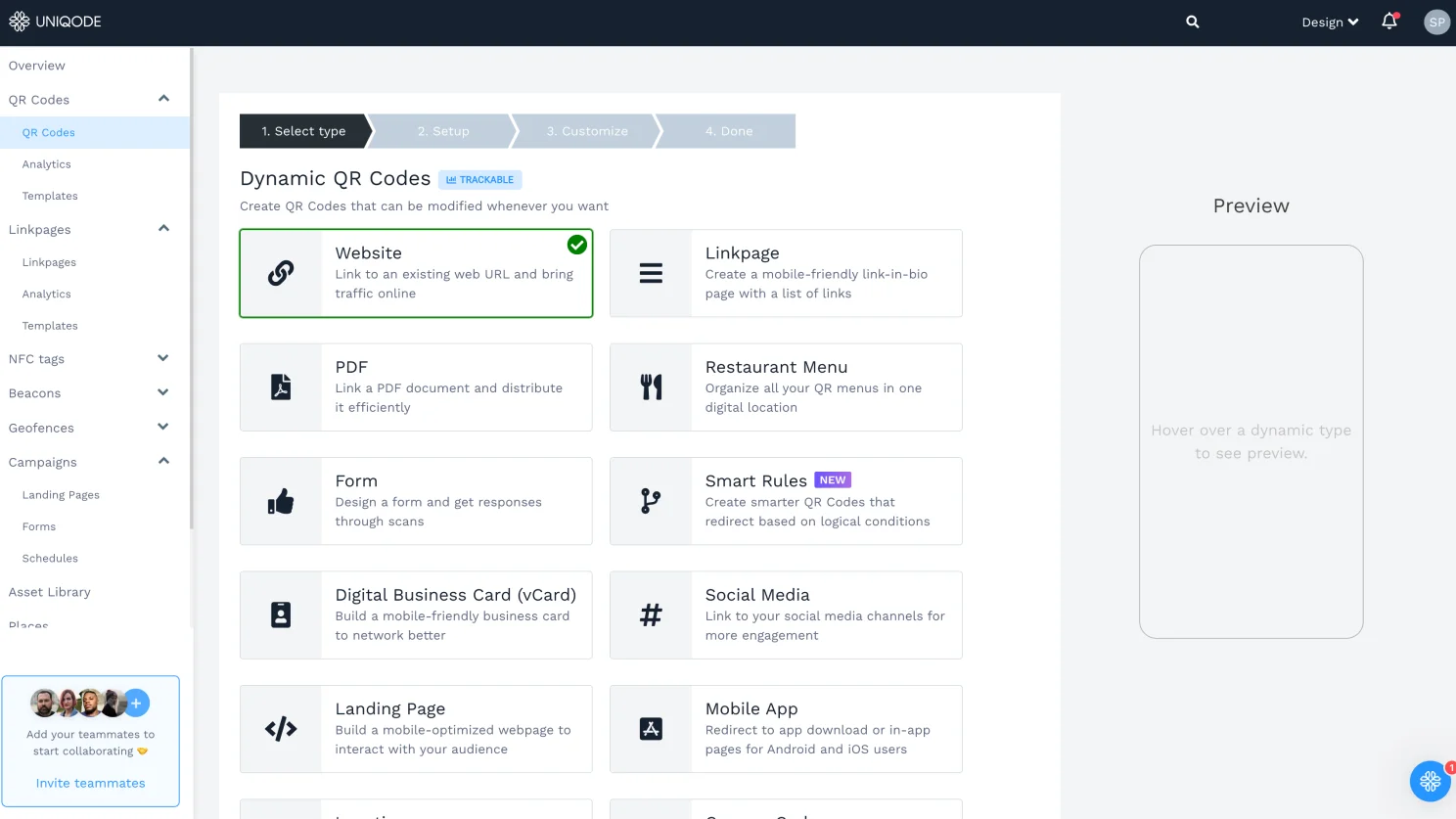Select the QR Codes sub-item in sidebar

95,132
